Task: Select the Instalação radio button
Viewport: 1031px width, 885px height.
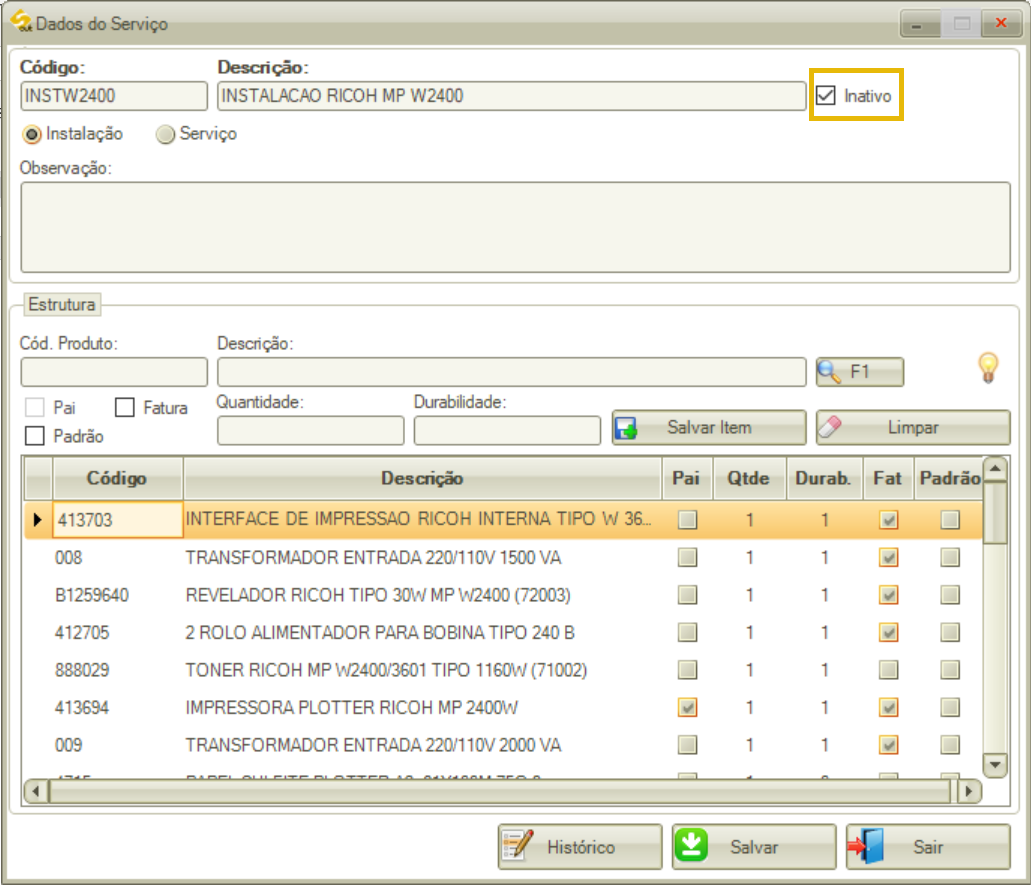Action: [x=32, y=134]
